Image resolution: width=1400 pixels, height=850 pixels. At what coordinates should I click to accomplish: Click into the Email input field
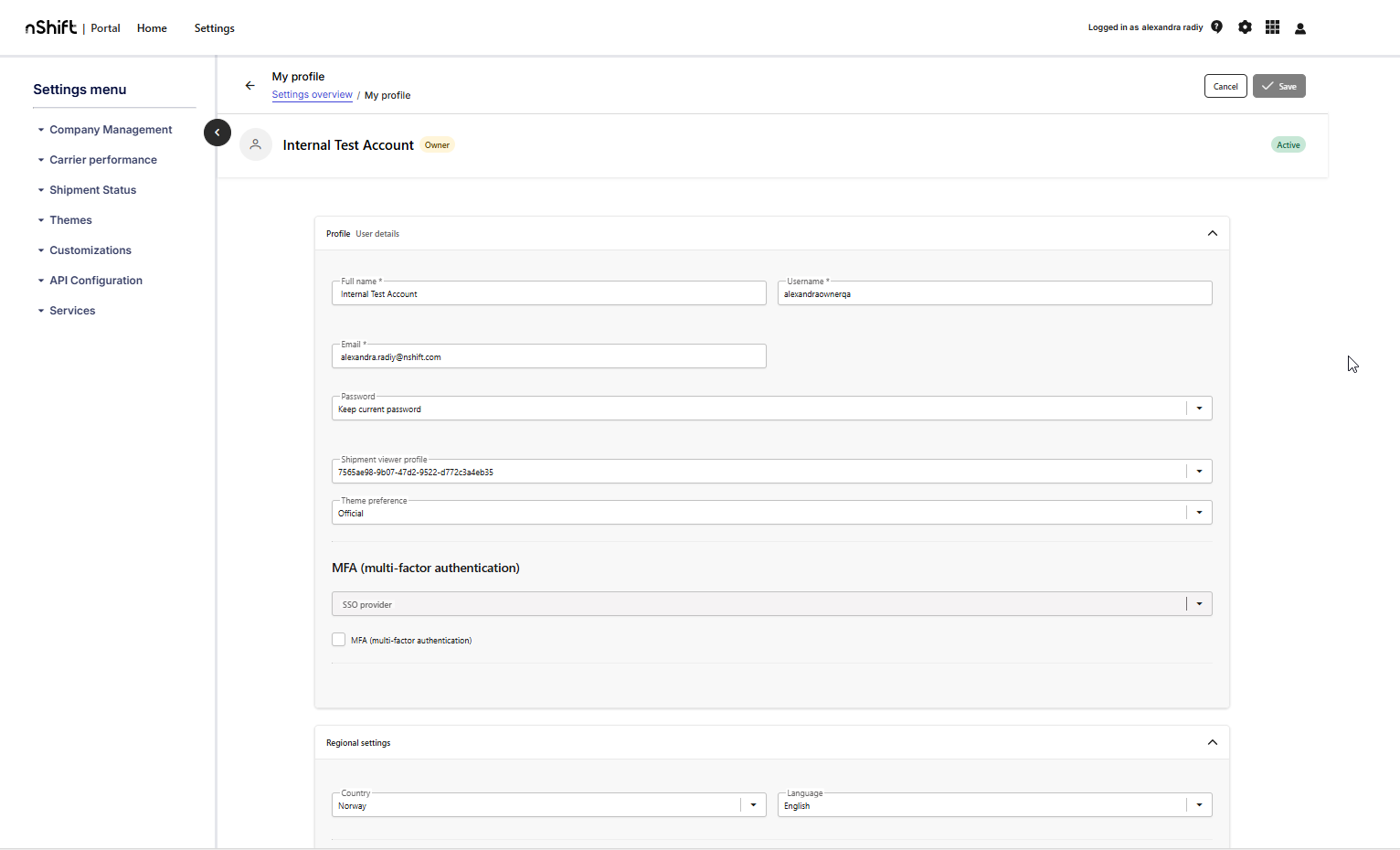point(548,357)
